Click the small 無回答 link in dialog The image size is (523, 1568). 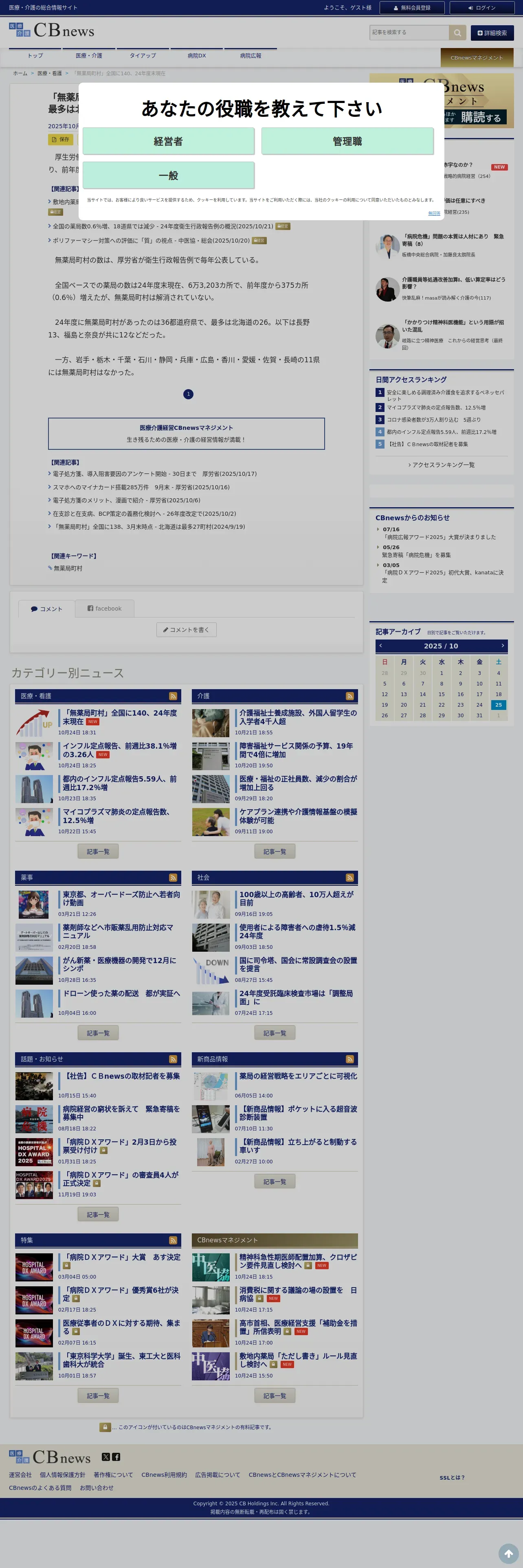[434, 213]
